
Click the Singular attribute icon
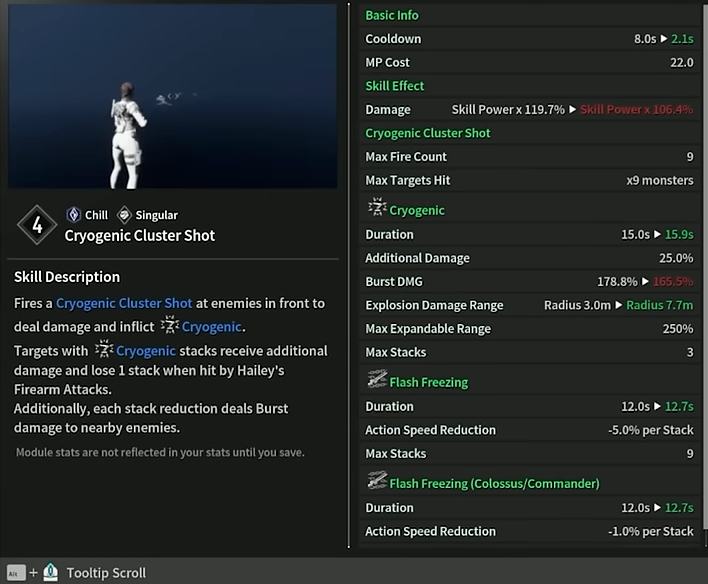pyautogui.click(x=124, y=215)
